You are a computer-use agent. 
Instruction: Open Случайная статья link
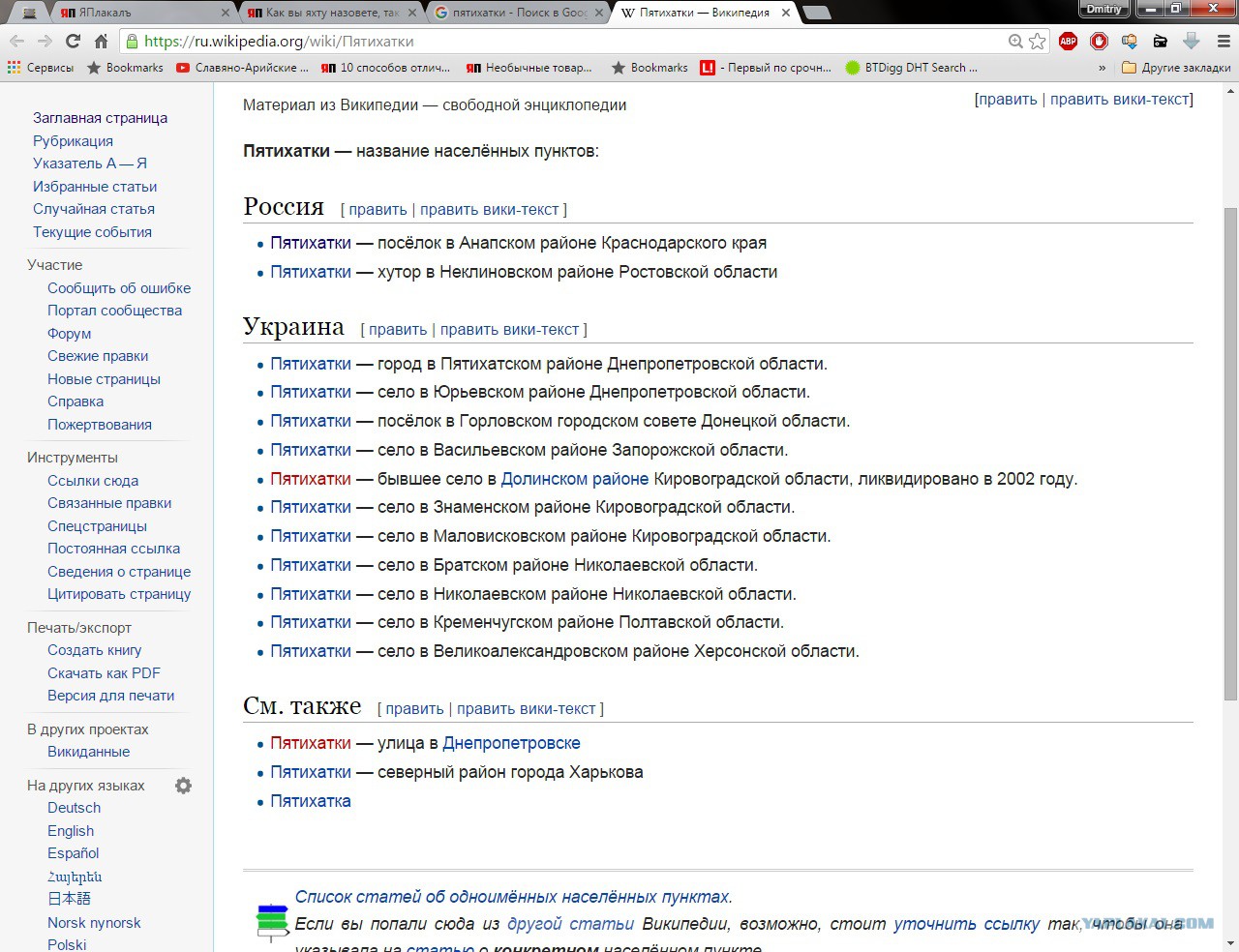click(x=94, y=209)
